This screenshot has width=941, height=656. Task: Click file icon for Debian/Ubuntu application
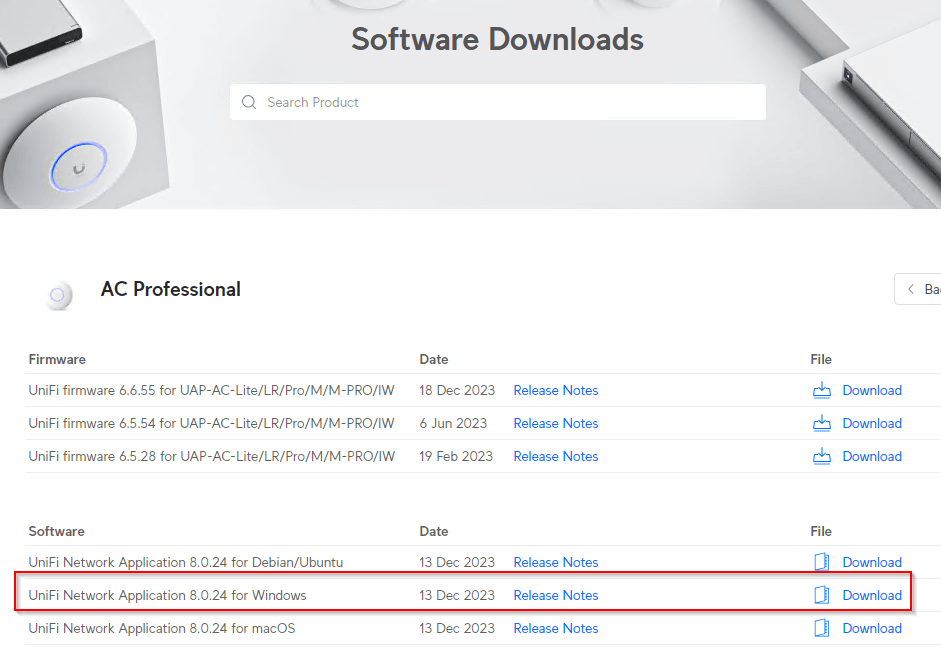[822, 562]
